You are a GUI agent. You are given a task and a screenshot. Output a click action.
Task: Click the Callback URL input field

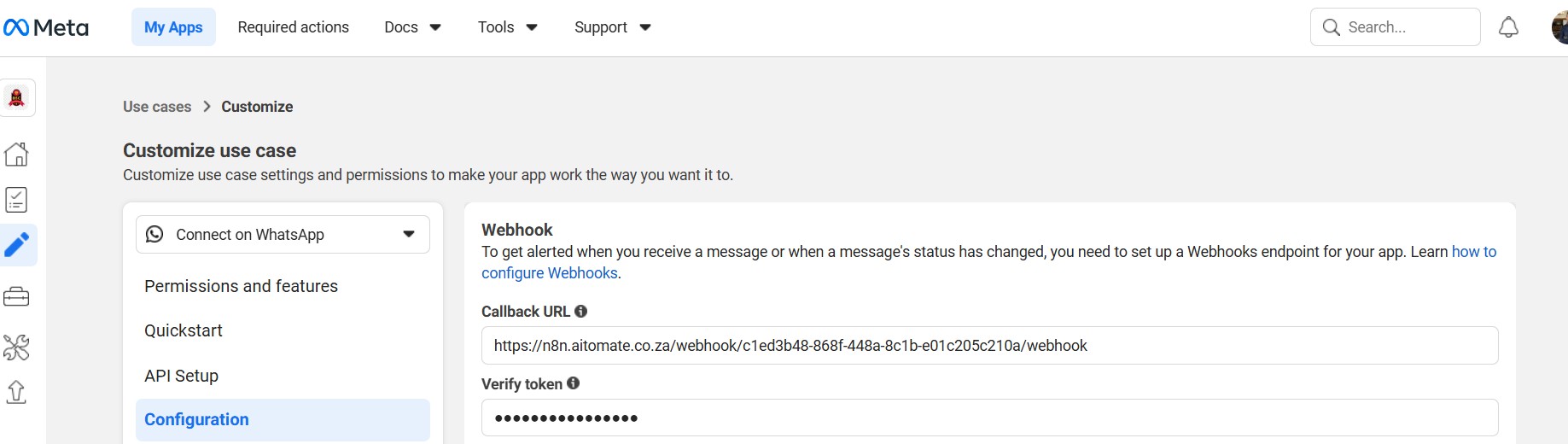(x=988, y=346)
